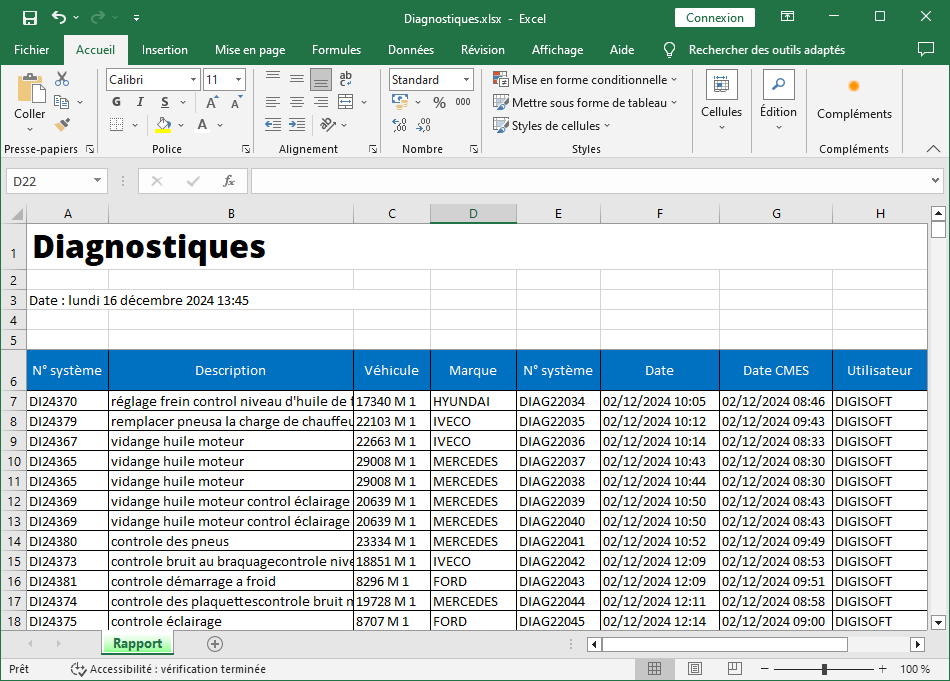Click the Format Painter brush icon
Screen dimensions: 950x681
(62, 125)
